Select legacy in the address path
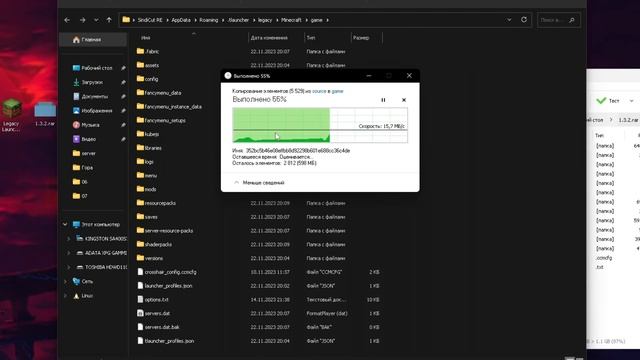 (x=265, y=20)
